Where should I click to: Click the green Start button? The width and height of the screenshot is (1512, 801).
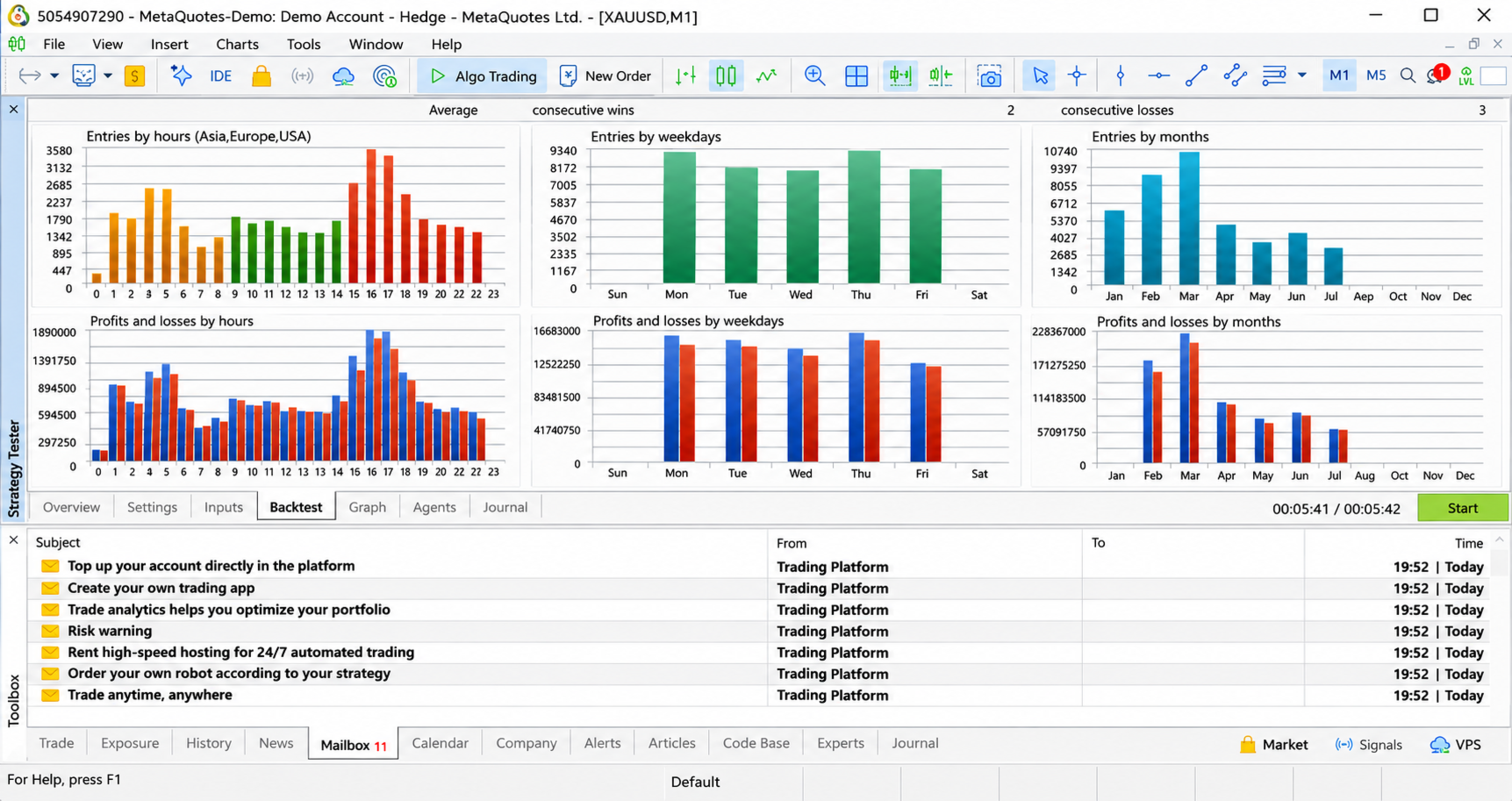1463,508
